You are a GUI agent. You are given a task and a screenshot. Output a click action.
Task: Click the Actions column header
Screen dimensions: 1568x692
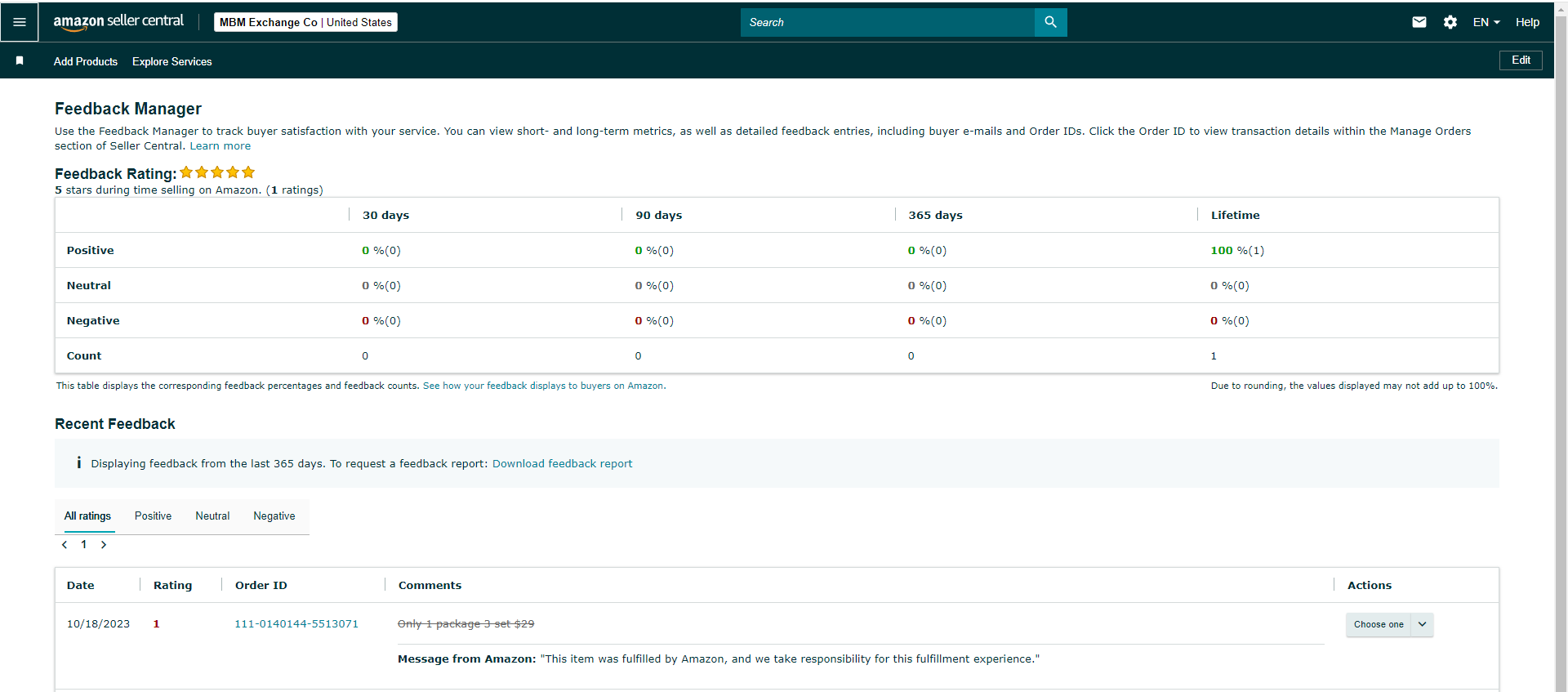tap(1369, 585)
